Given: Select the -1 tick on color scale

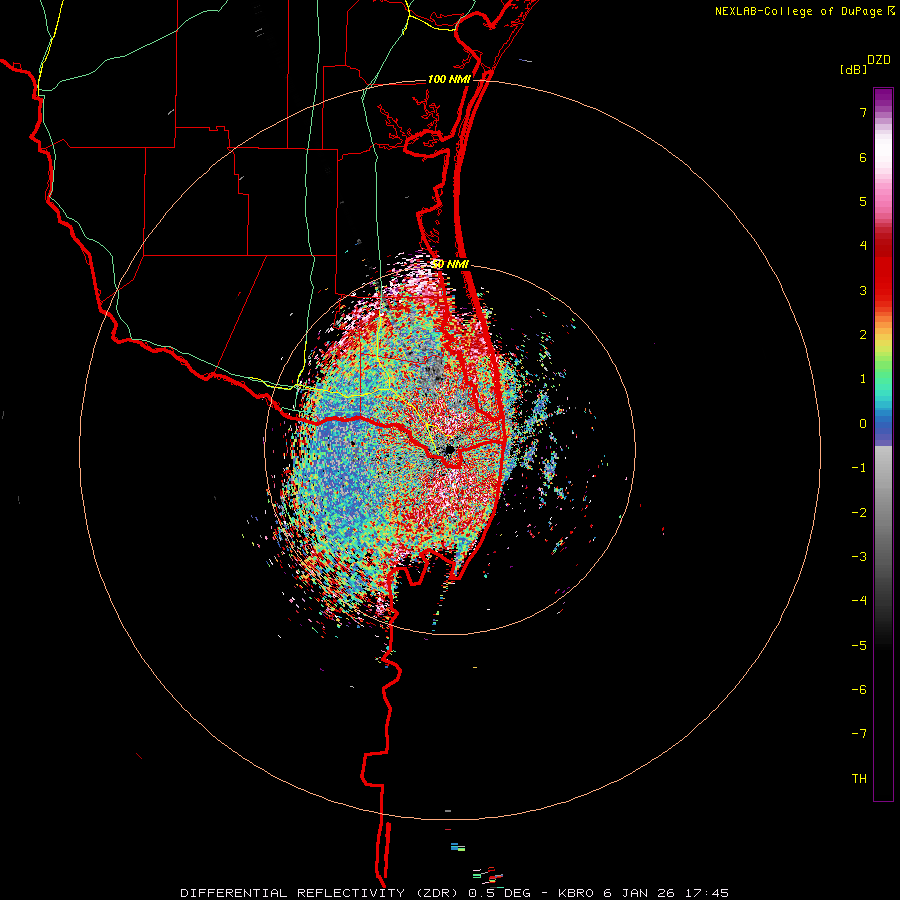Looking at the screenshot, I should click(859, 468).
